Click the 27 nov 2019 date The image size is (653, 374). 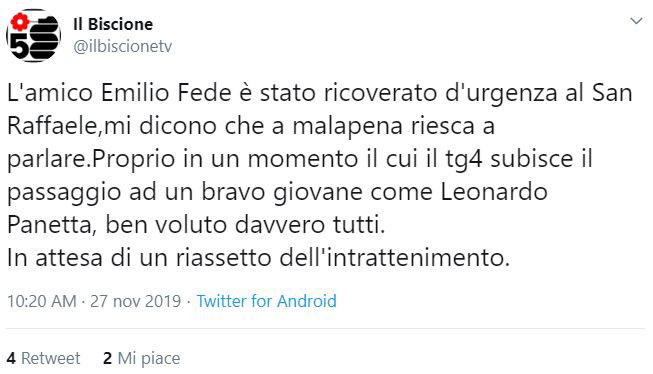(x=135, y=301)
